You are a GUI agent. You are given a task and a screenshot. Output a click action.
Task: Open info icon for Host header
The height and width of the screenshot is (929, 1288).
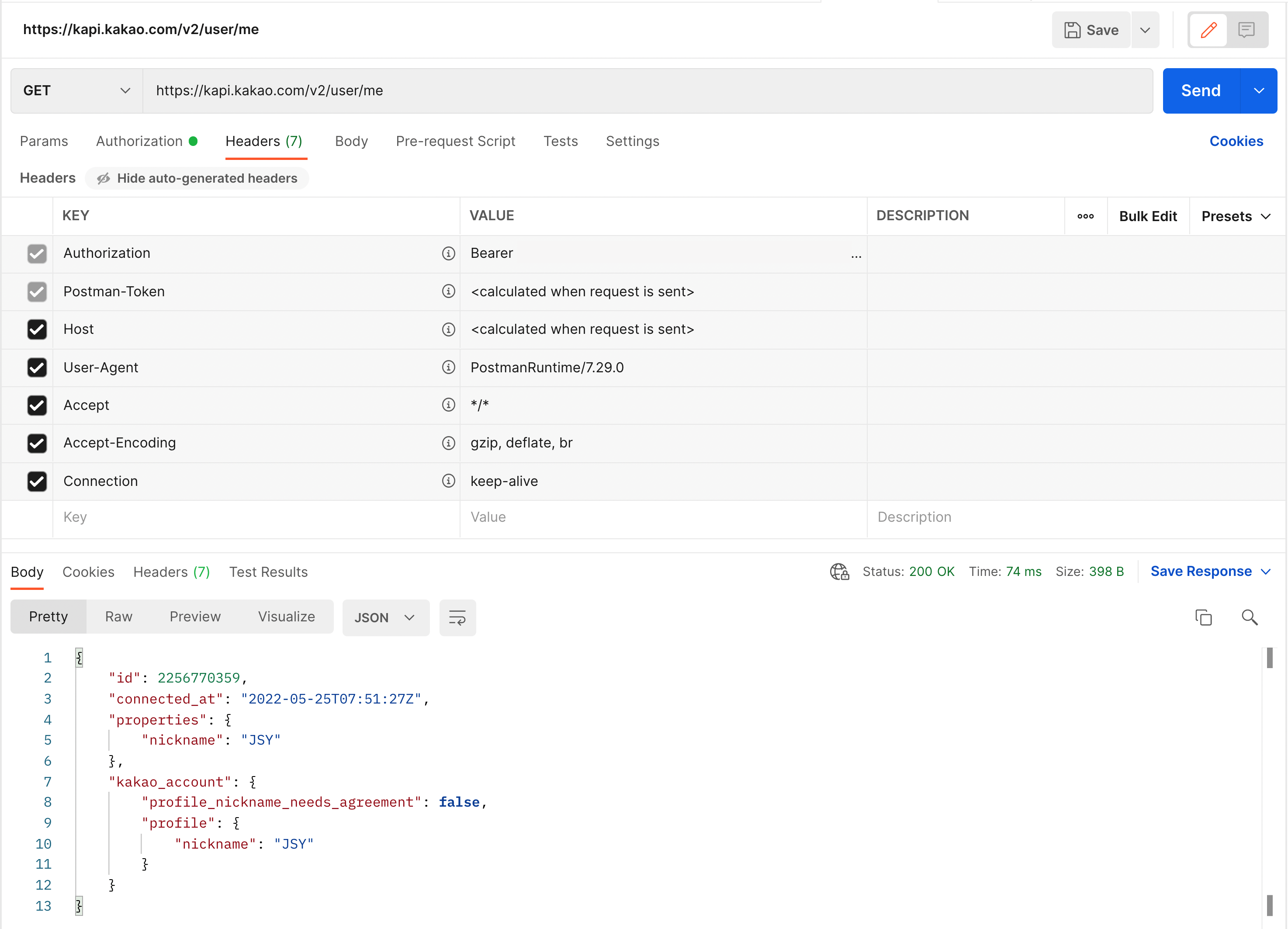click(x=448, y=329)
